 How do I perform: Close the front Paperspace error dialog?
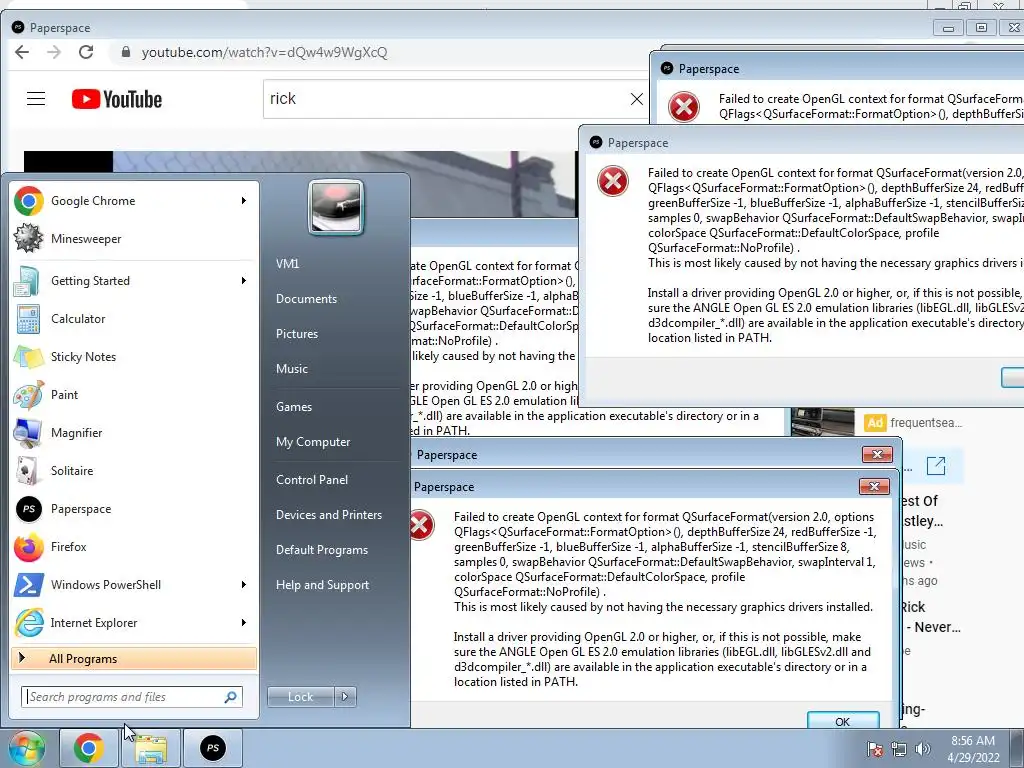coord(874,487)
